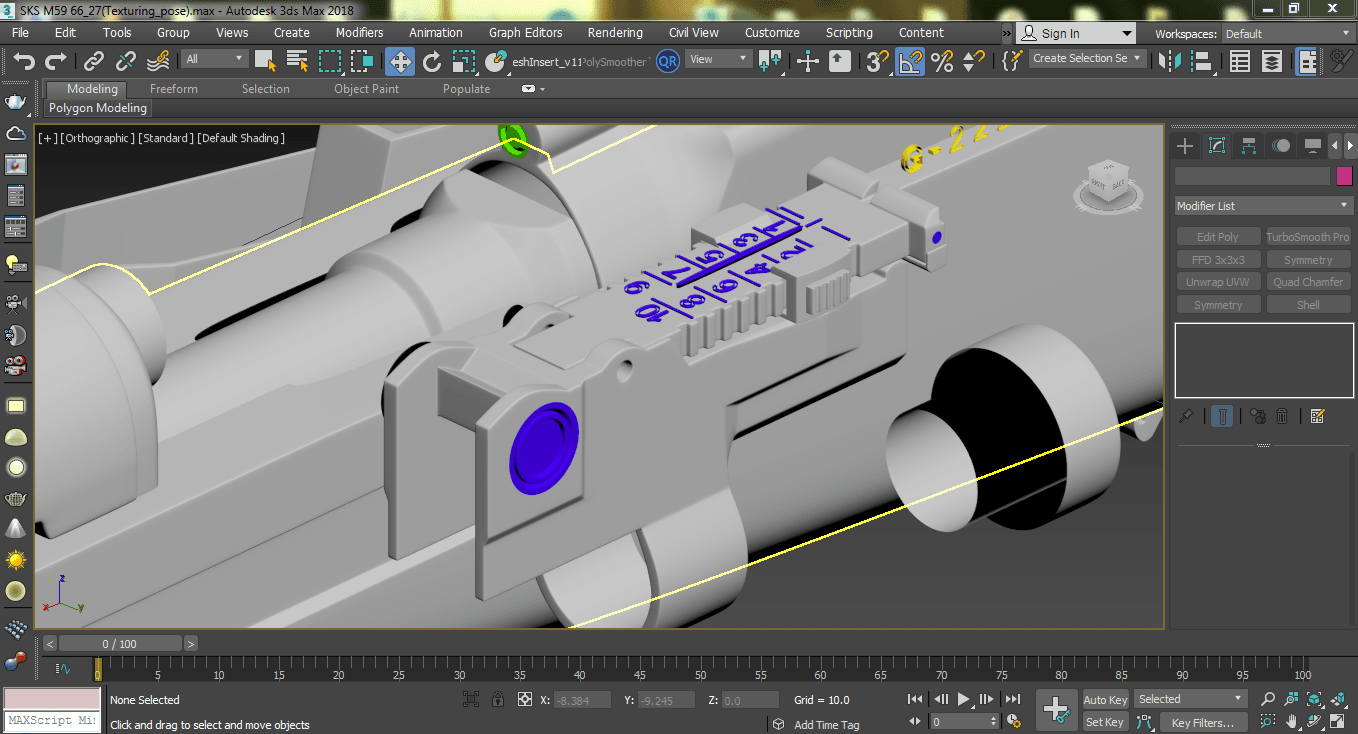
Task: Click the Play Animation button
Action: tap(964, 699)
